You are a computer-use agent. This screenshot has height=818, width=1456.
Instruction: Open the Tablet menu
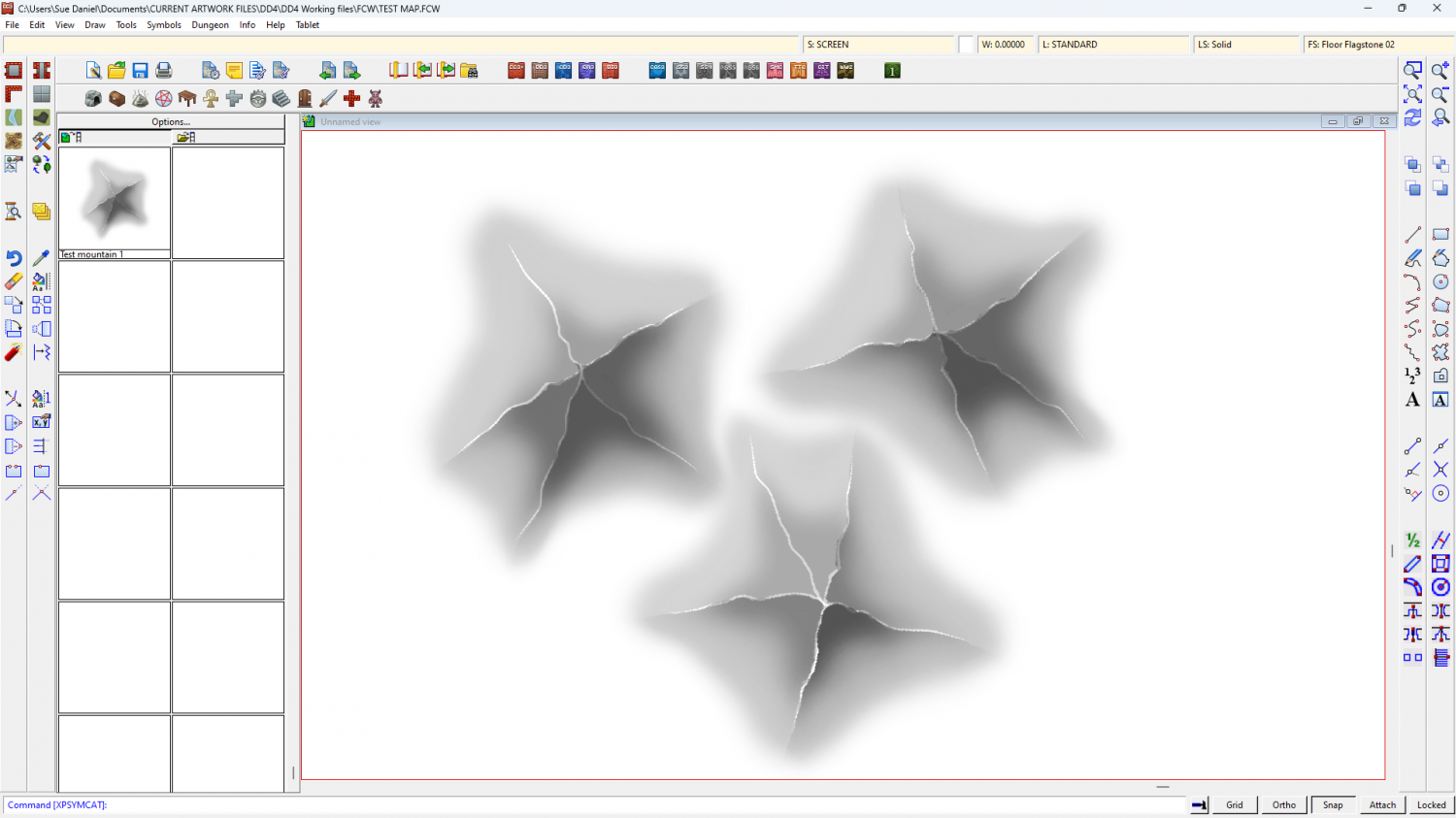click(308, 25)
